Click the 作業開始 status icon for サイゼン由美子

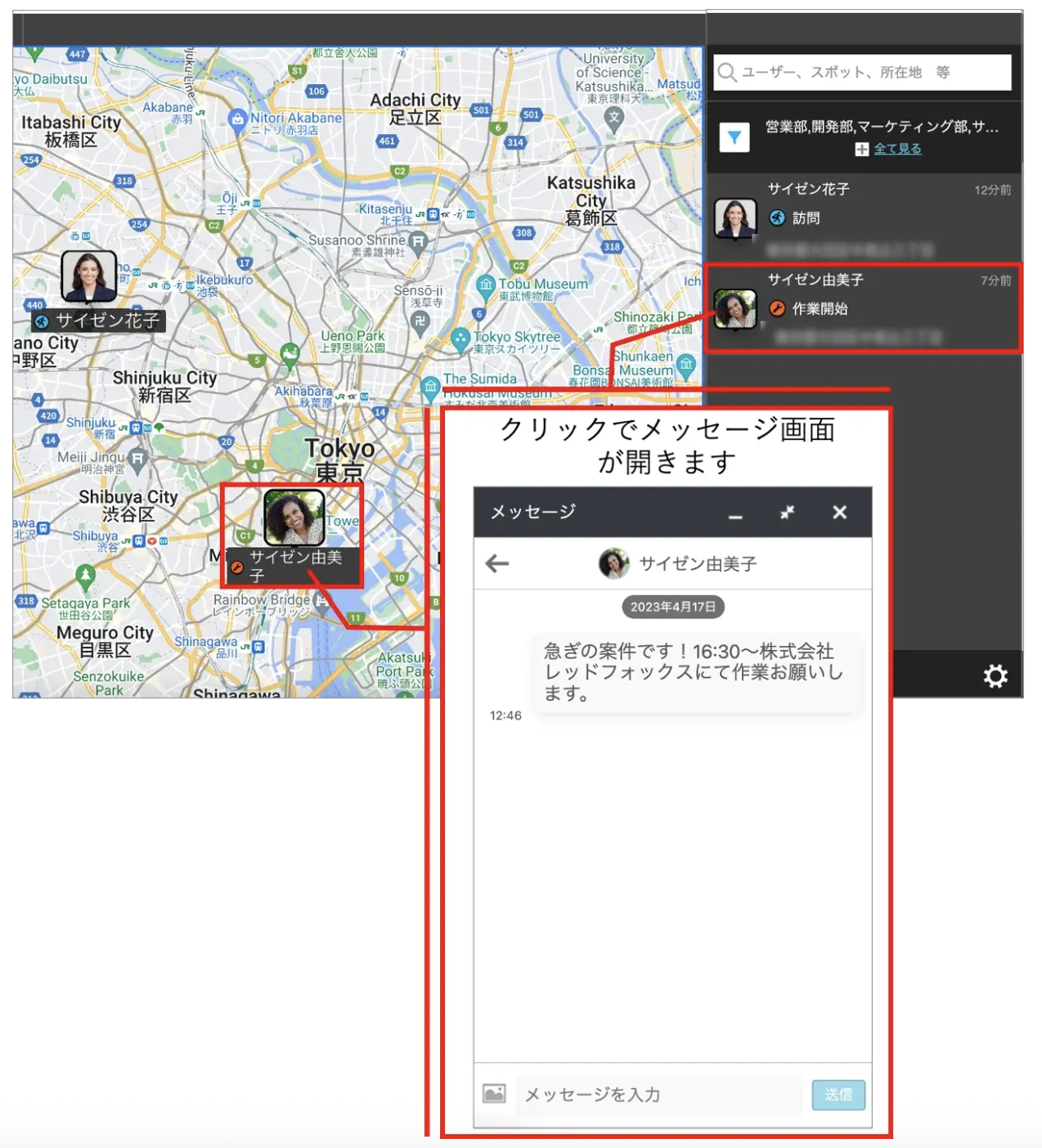click(x=777, y=308)
